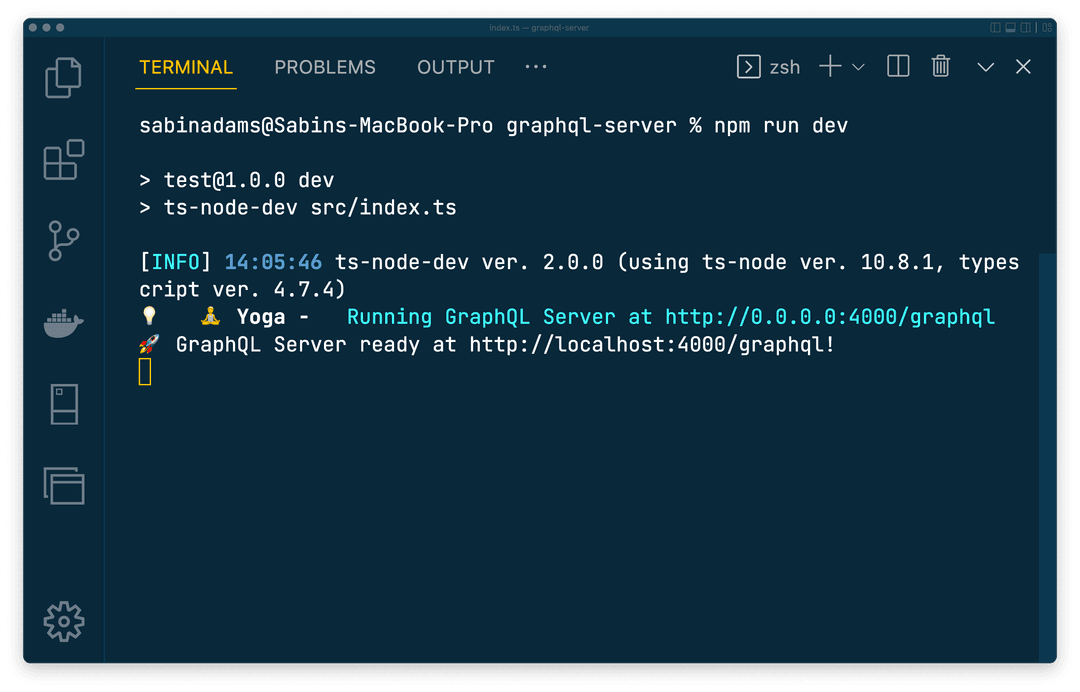Switch to the OUTPUT tab
This screenshot has width=1080, height=692.
pyautogui.click(x=455, y=67)
